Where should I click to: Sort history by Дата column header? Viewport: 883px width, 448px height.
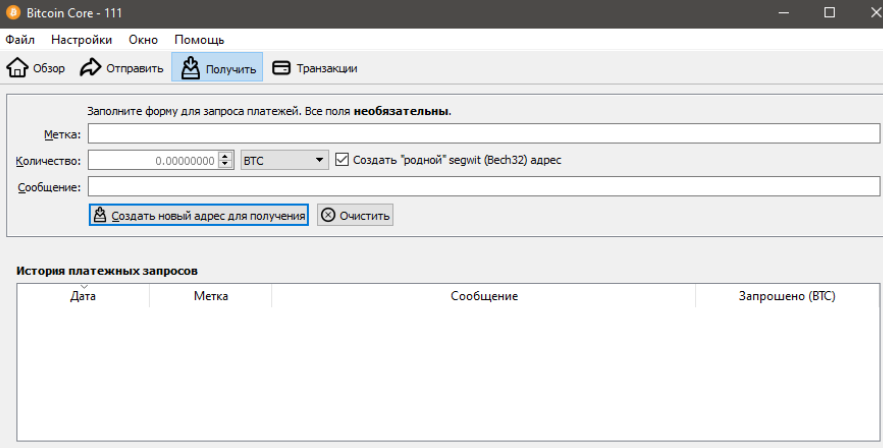click(83, 295)
